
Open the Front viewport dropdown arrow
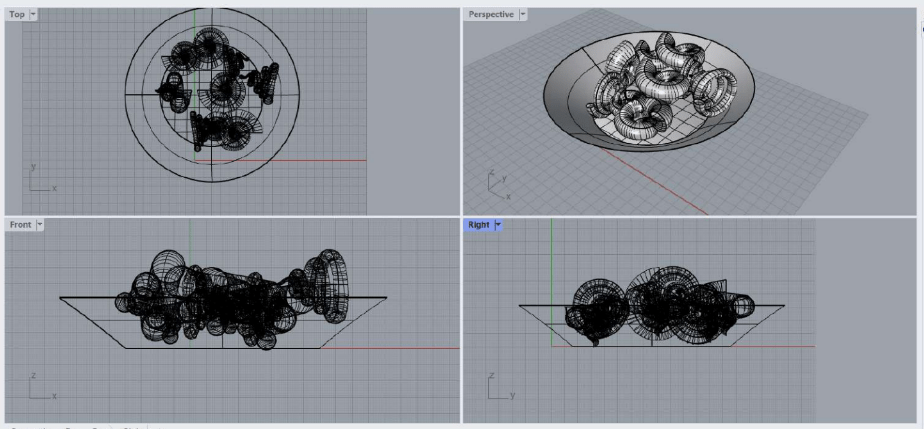click(41, 225)
